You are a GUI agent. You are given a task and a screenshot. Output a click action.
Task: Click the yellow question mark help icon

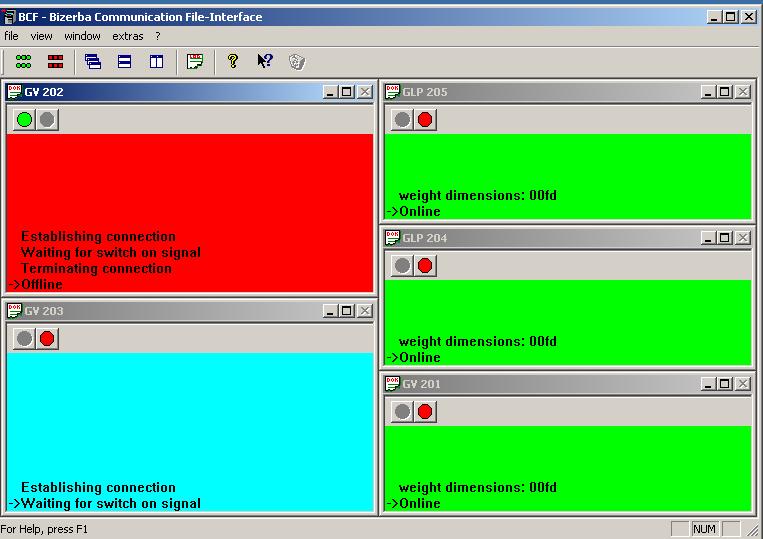point(233,61)
